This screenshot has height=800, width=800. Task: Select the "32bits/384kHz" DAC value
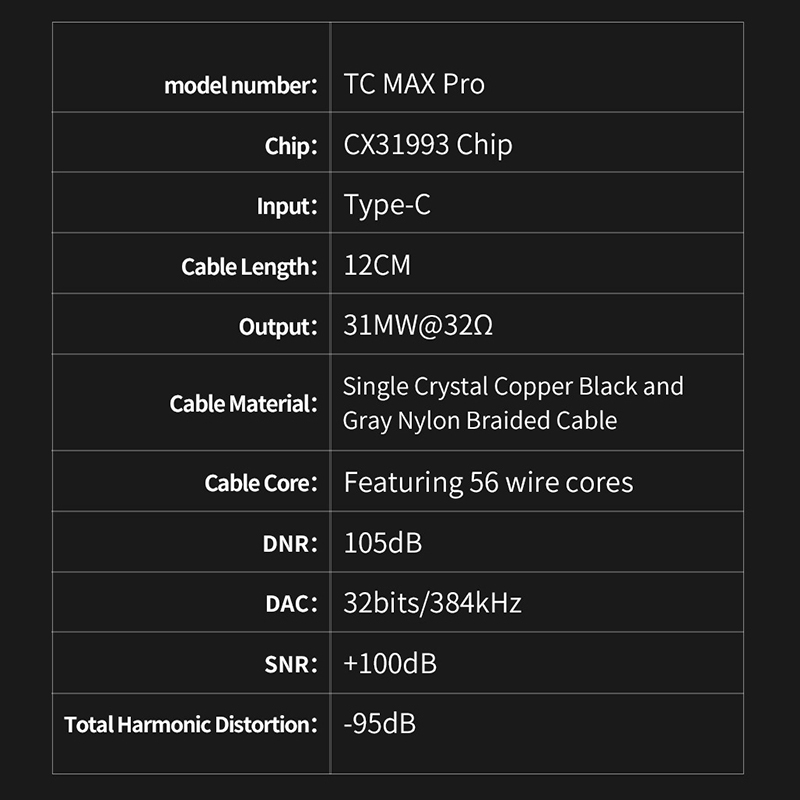tap(432, 603)
